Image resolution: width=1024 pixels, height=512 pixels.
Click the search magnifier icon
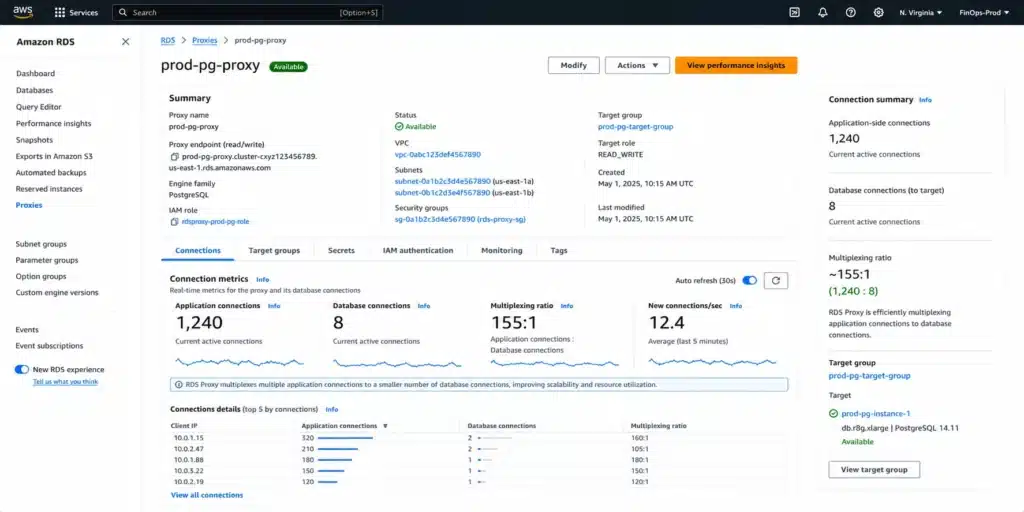pyautogui.click(x=123, y=12)
